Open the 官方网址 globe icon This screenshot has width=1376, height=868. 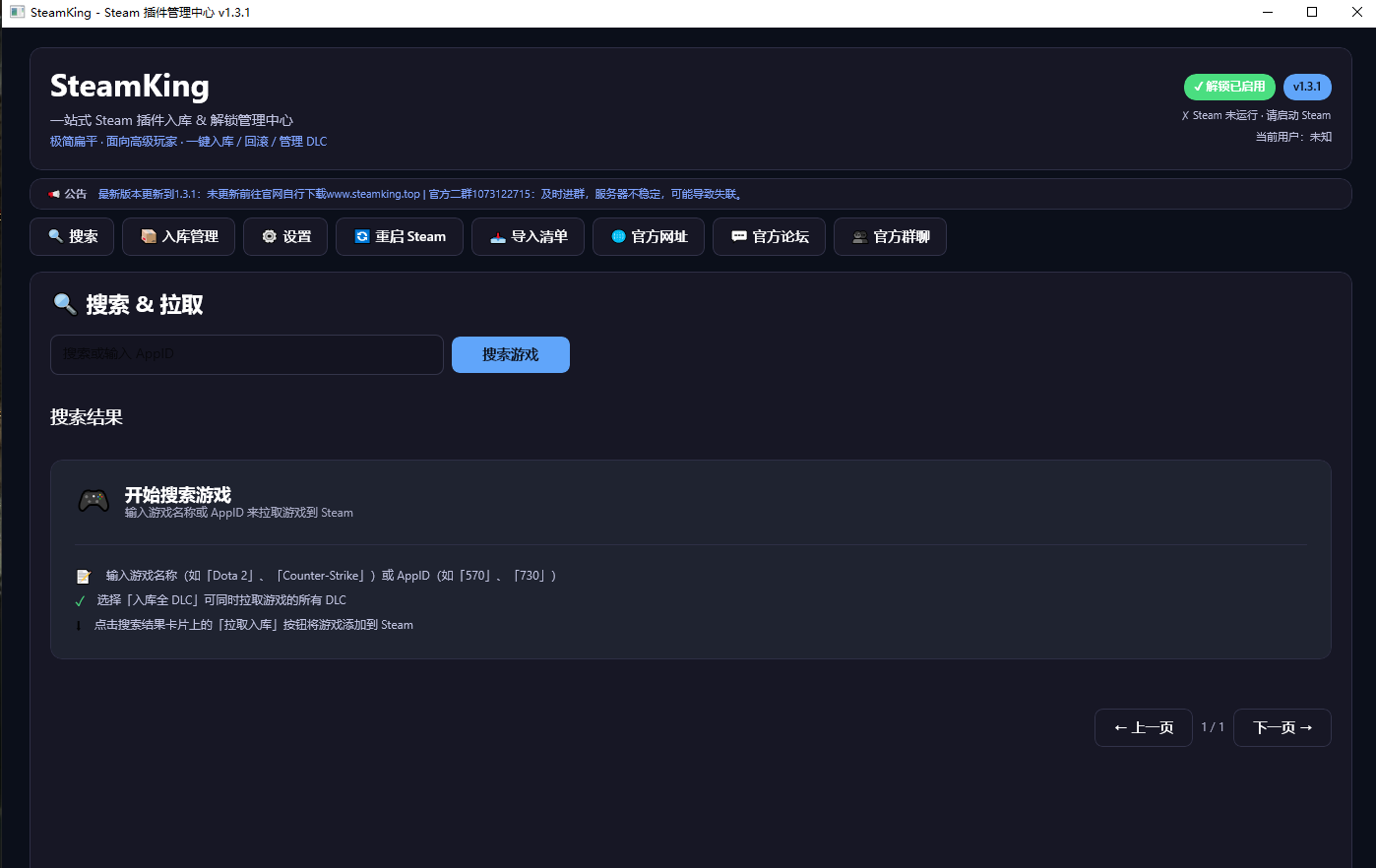(619, 236)
